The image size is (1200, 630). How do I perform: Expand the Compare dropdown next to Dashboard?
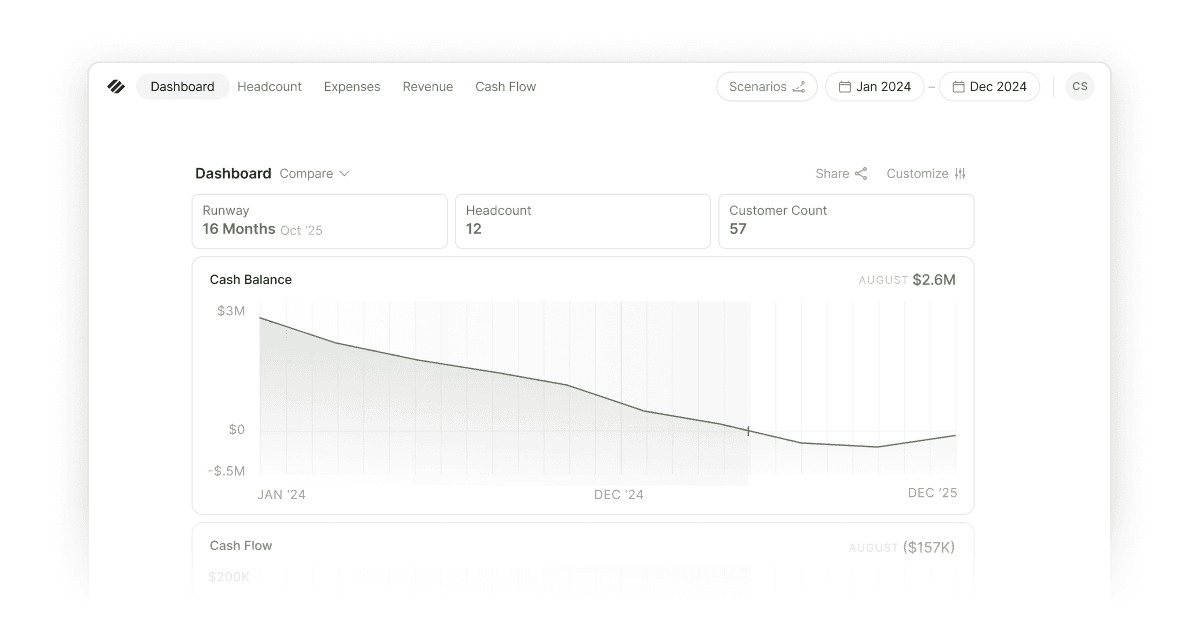click(314, 173)
